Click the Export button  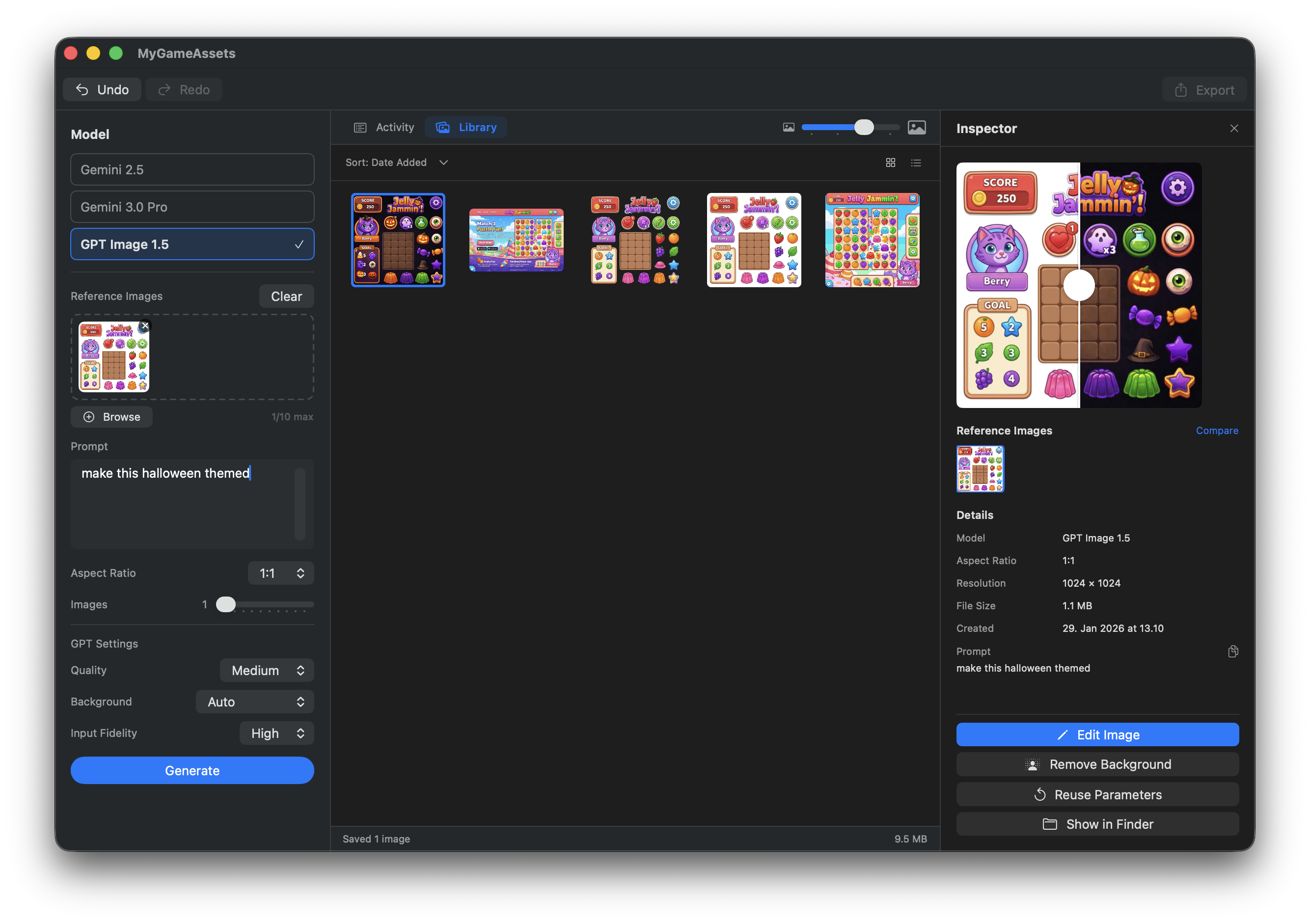click(1204, 89)
